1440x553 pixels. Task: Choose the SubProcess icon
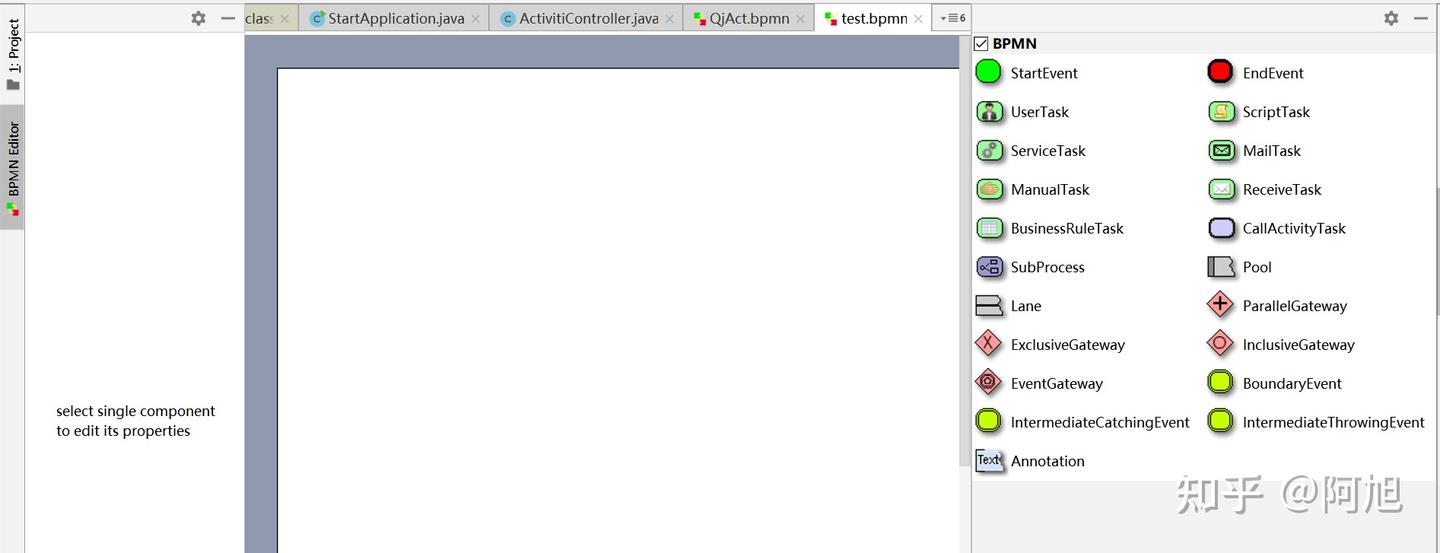click(989, 267)
